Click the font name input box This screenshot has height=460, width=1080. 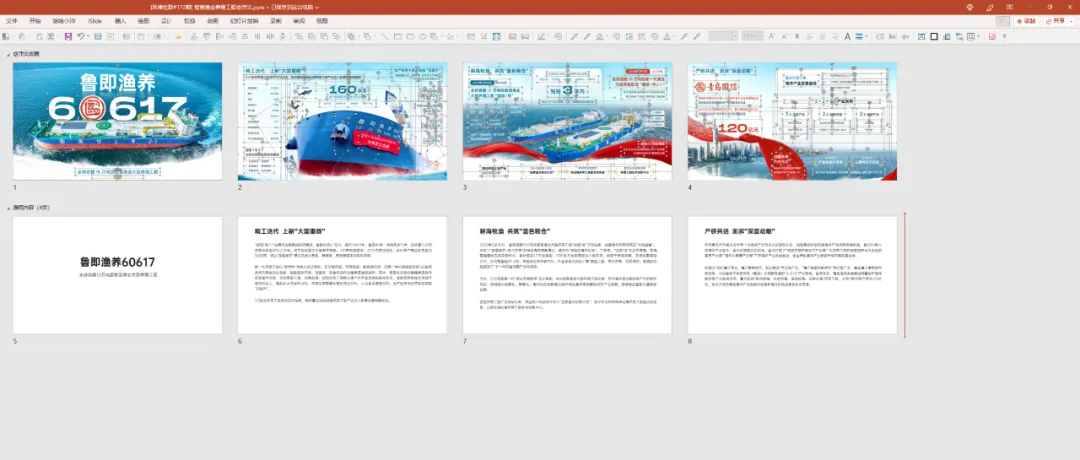click(723, 36)
